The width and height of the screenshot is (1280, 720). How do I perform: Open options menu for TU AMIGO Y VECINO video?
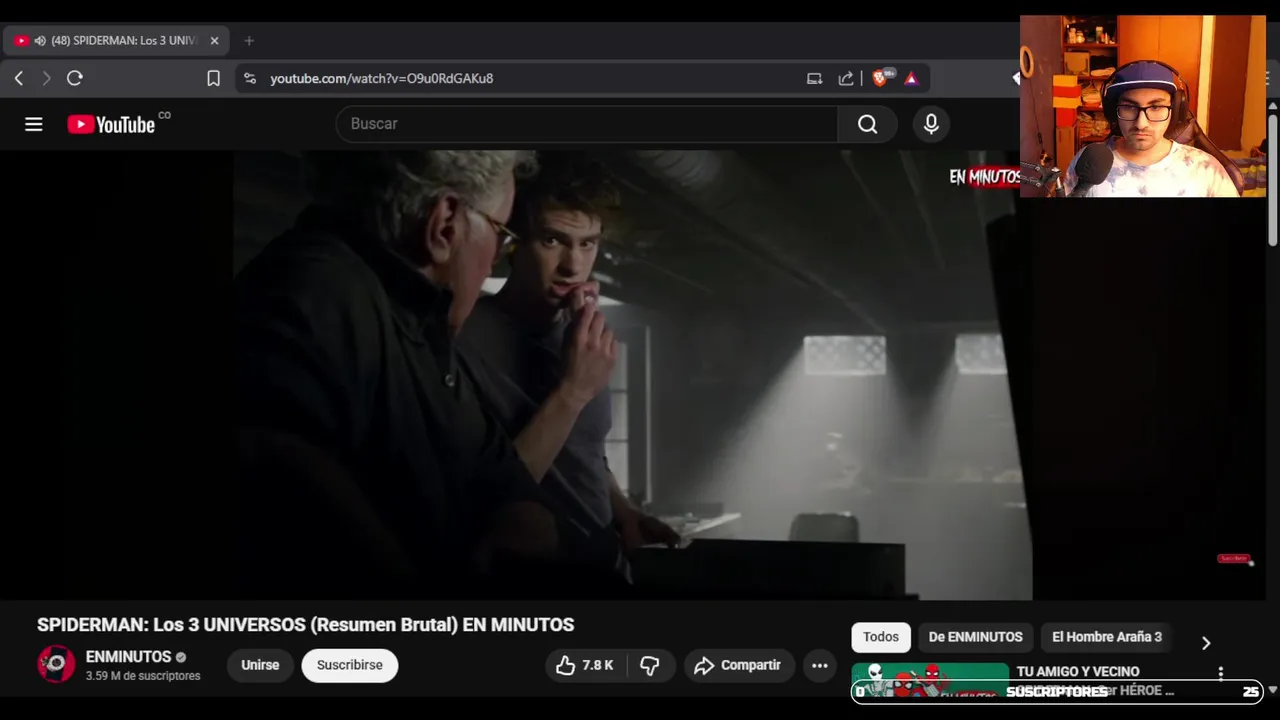point(1220,674)
